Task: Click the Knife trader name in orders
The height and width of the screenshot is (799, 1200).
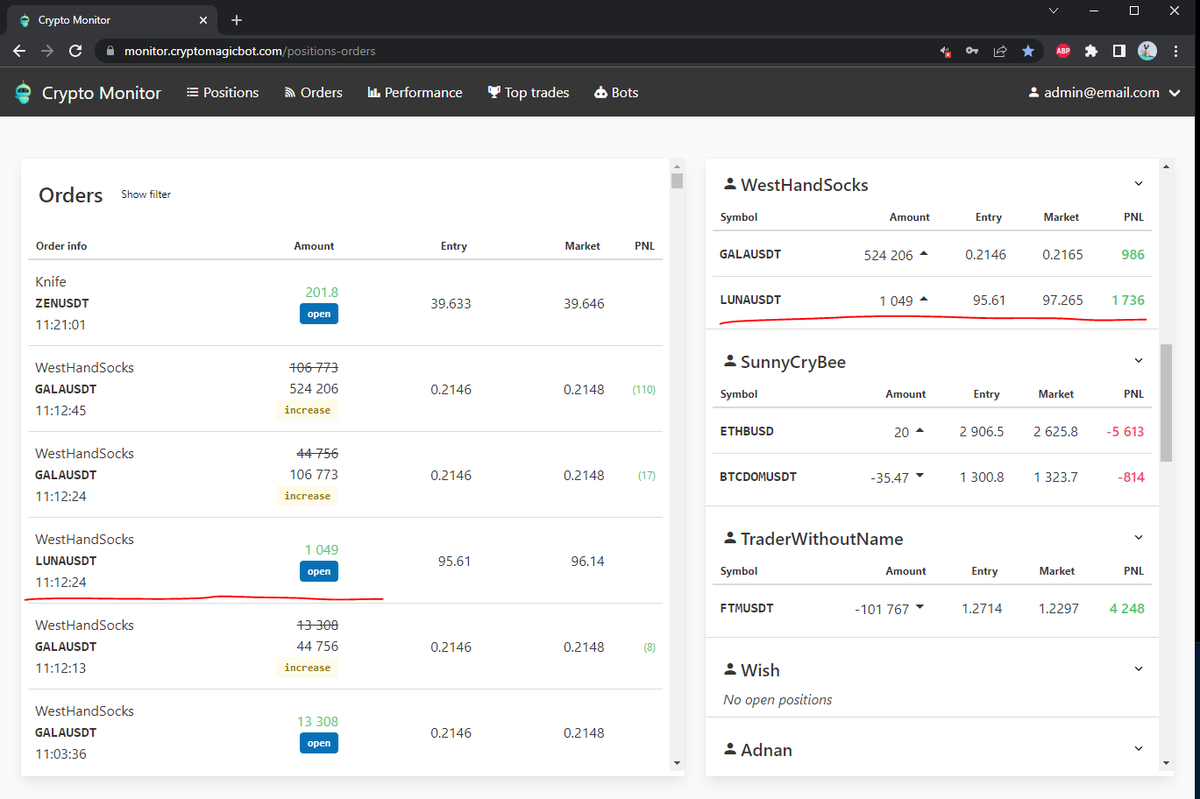Action: [51, 282]
